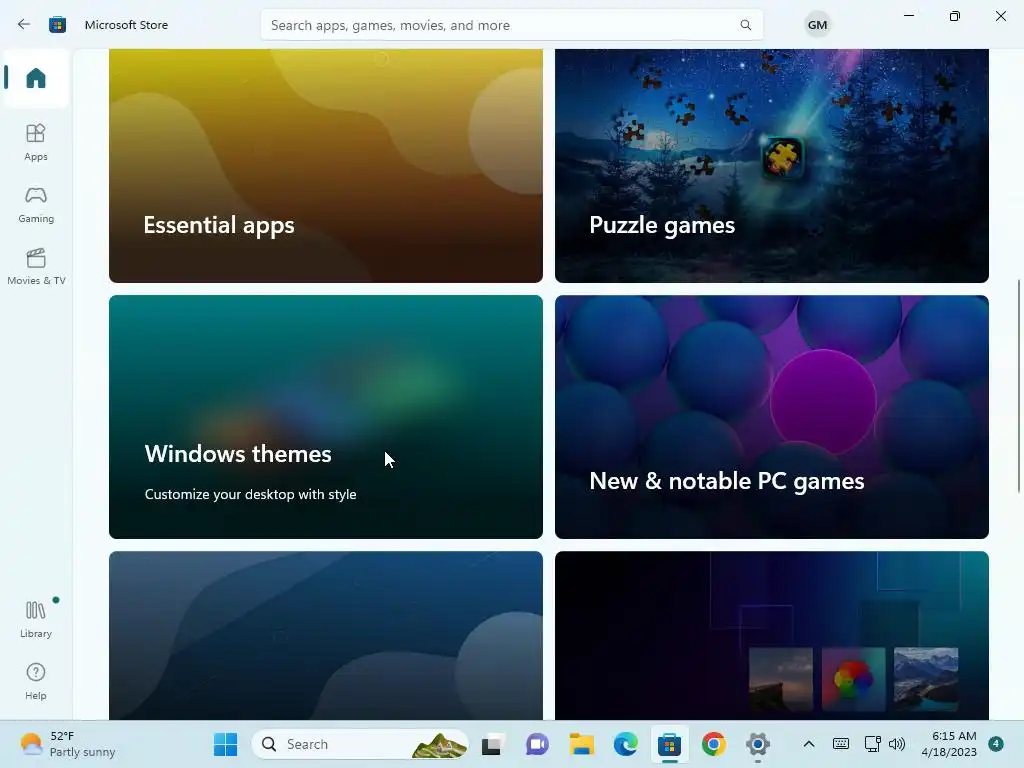Launch Google Chrome from the taskbar
The image size is (1024, 768).
[x=714, y=744]
